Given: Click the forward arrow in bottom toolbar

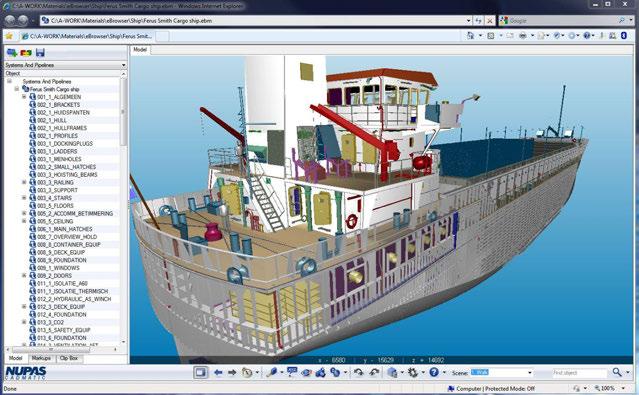Looking at the screenshot, I should 232,373.
